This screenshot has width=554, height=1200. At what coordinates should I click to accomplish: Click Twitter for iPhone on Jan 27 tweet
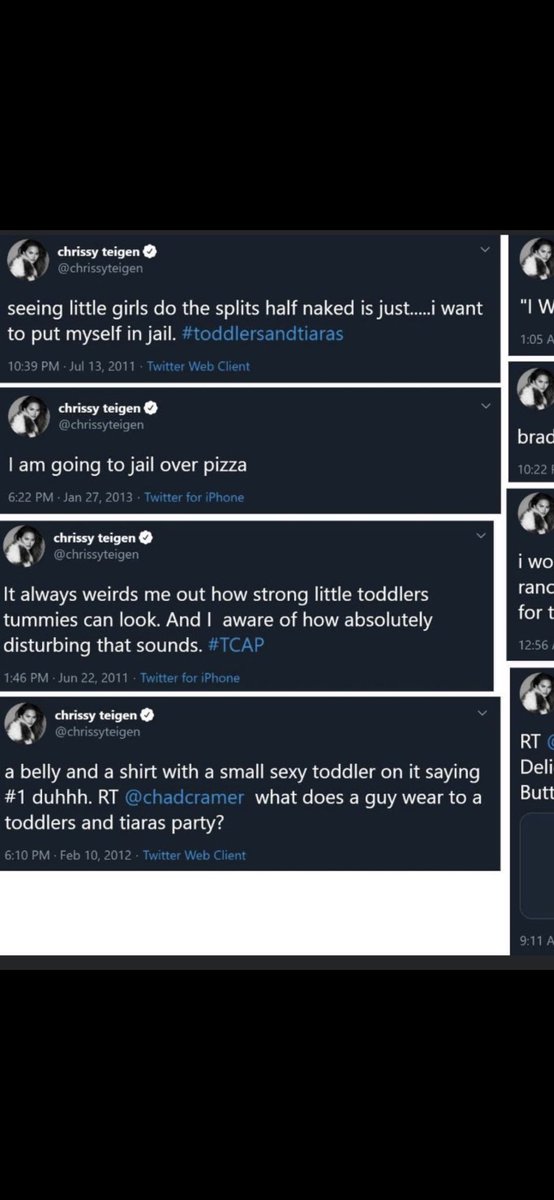click(x=194, y=497)
